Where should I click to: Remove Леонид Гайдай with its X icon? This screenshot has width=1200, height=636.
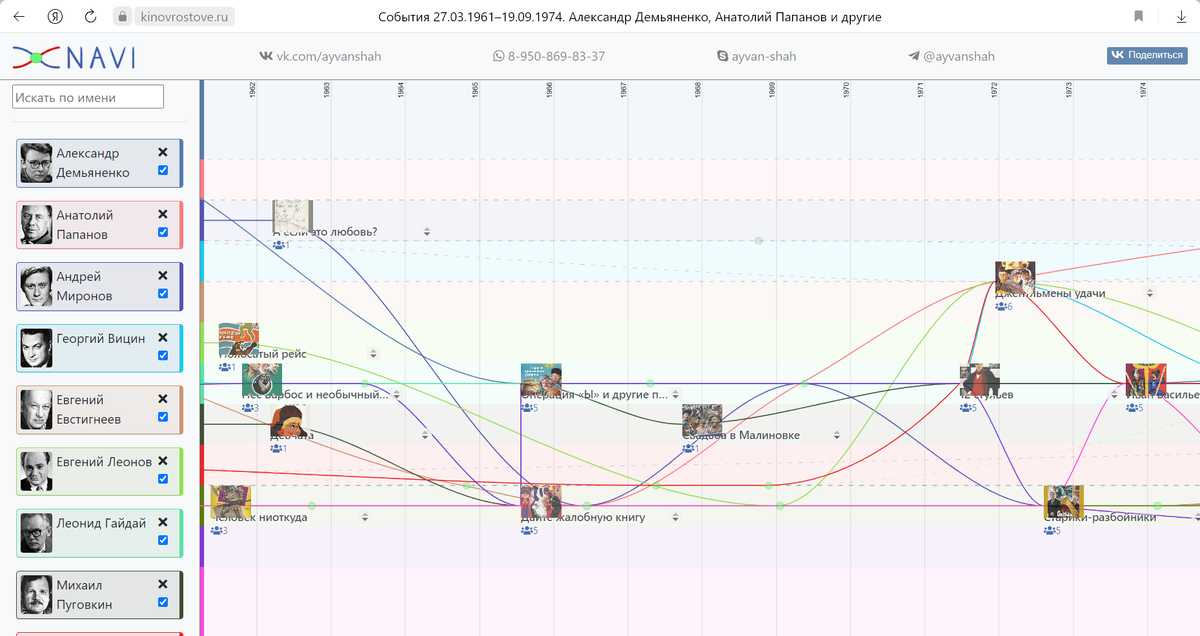pyautogui.click(x=163, y=523)
